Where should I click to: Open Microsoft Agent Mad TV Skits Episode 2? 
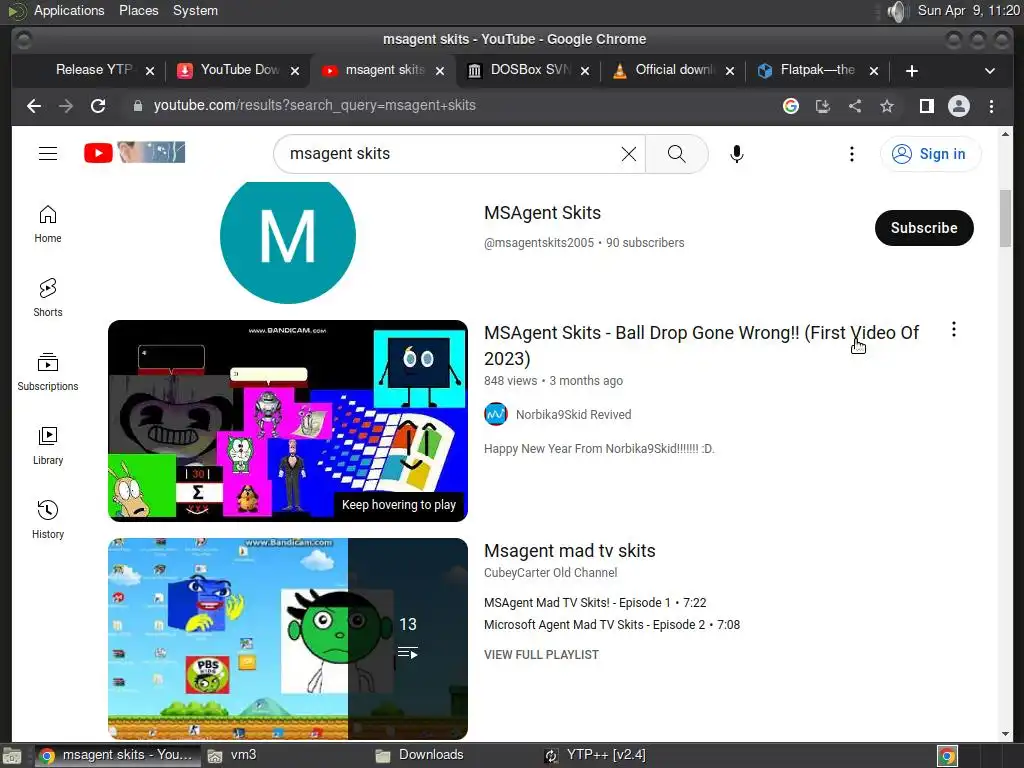coord(612,624)
